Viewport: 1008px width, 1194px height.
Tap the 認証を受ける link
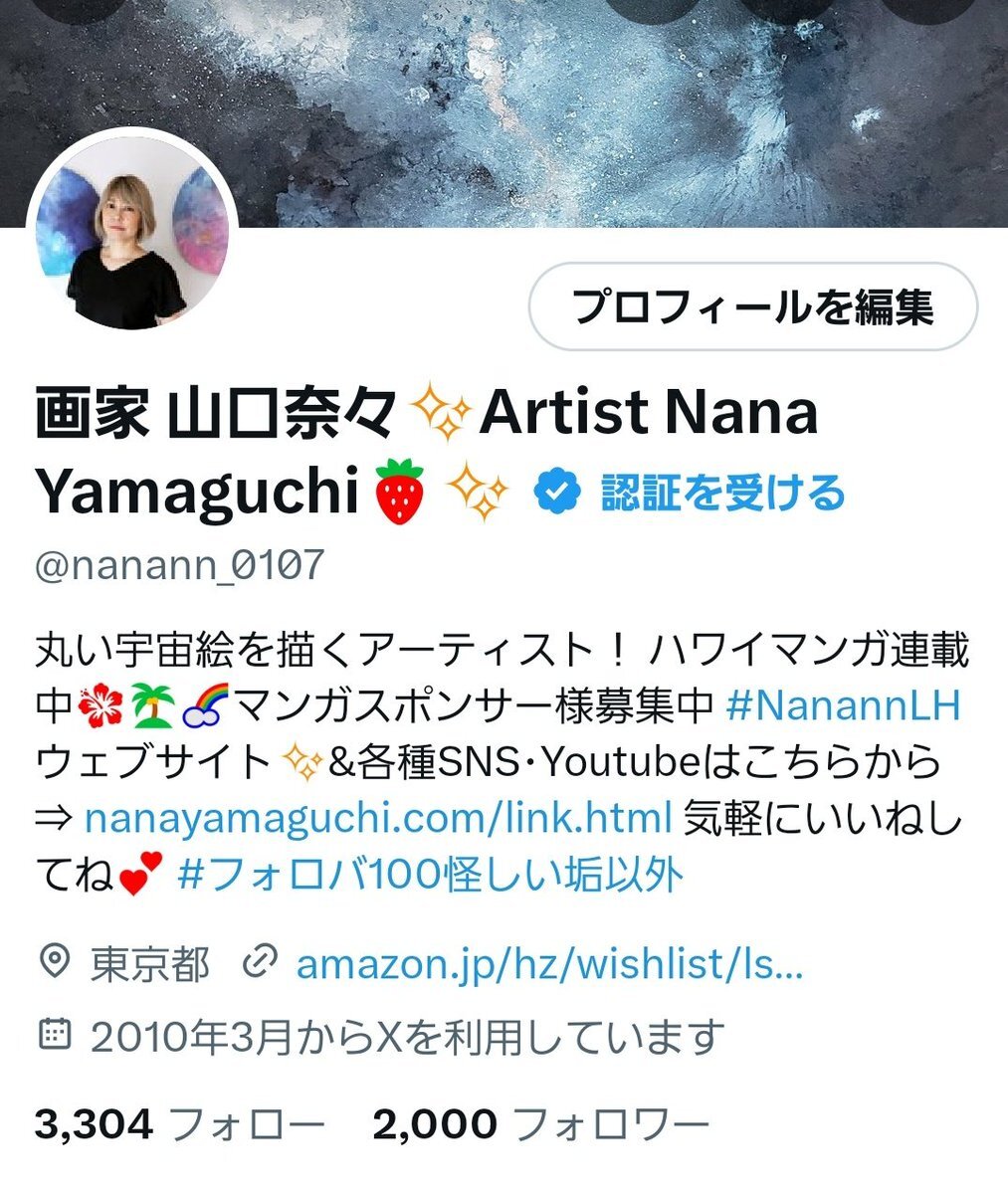click(x=722, y=493)
